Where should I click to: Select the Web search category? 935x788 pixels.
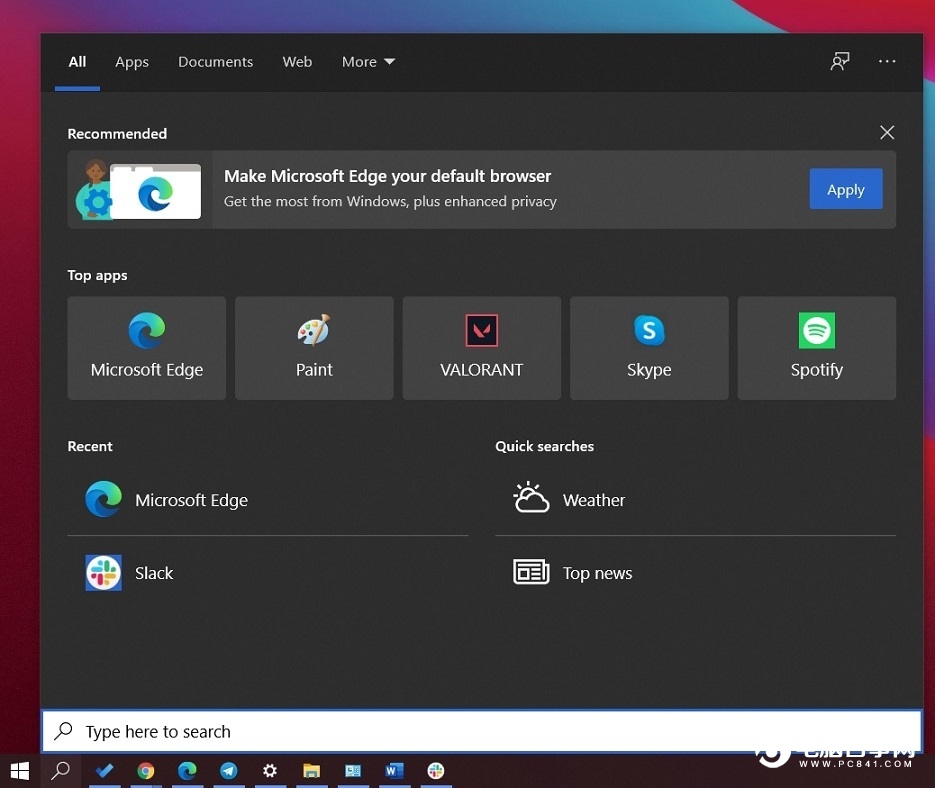[x=297, y=61]
